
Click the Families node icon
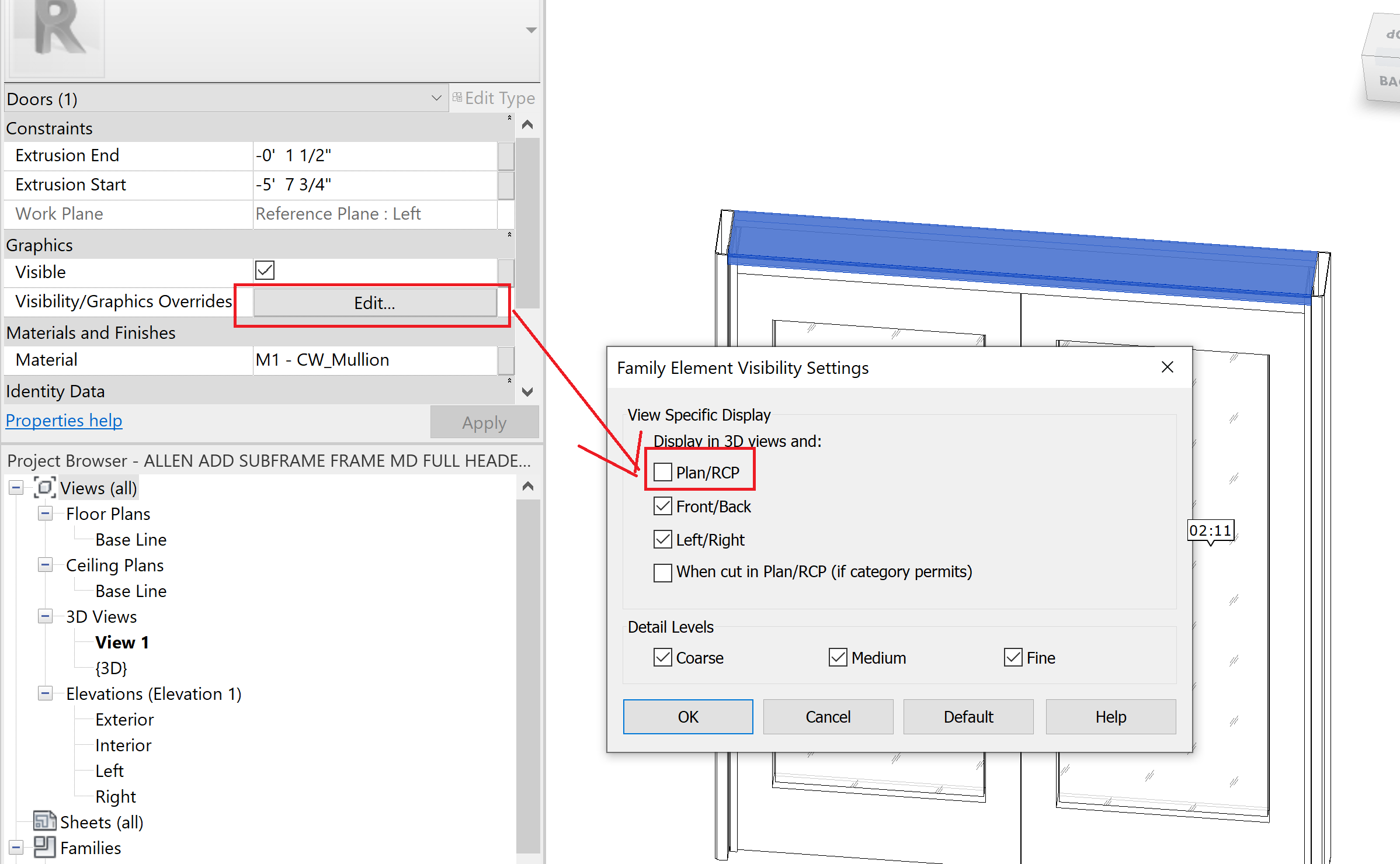pyautogui.click(x=44, y=846)
